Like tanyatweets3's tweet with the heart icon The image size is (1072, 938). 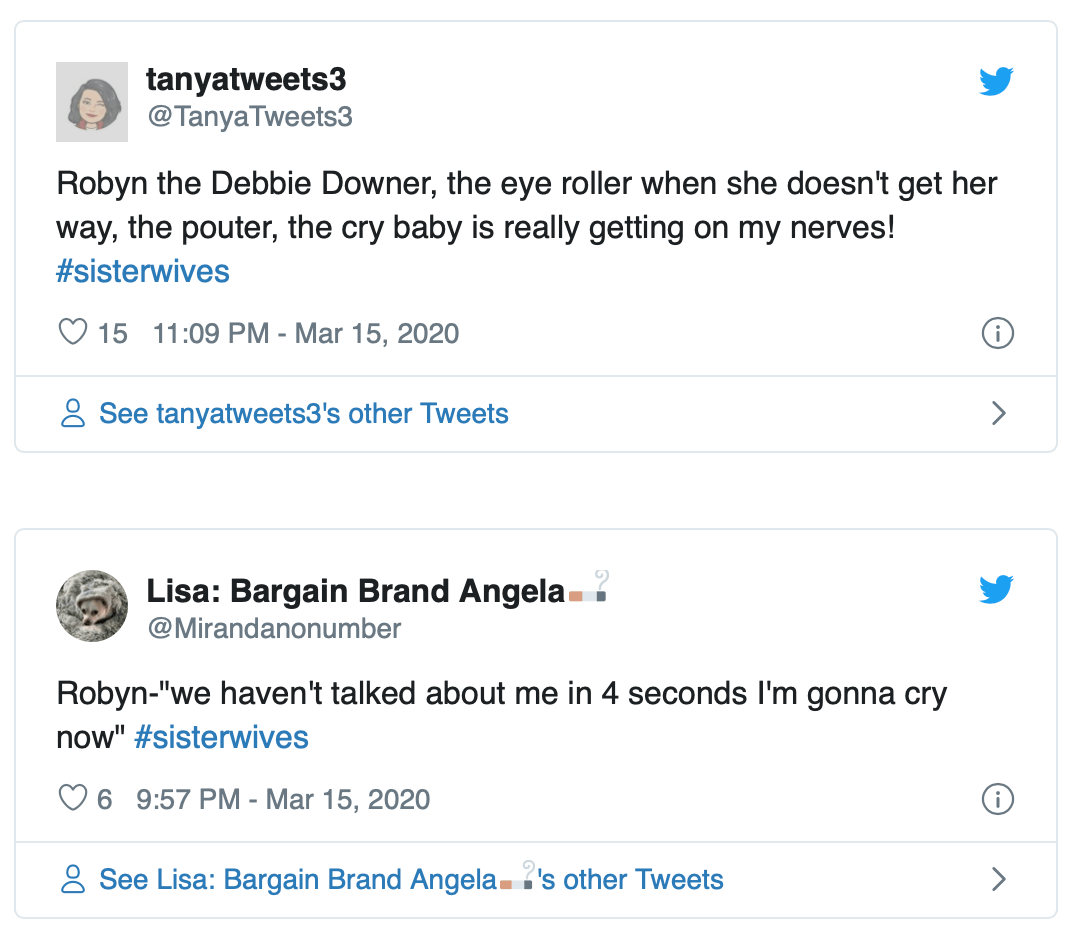(x=73, y=332)
